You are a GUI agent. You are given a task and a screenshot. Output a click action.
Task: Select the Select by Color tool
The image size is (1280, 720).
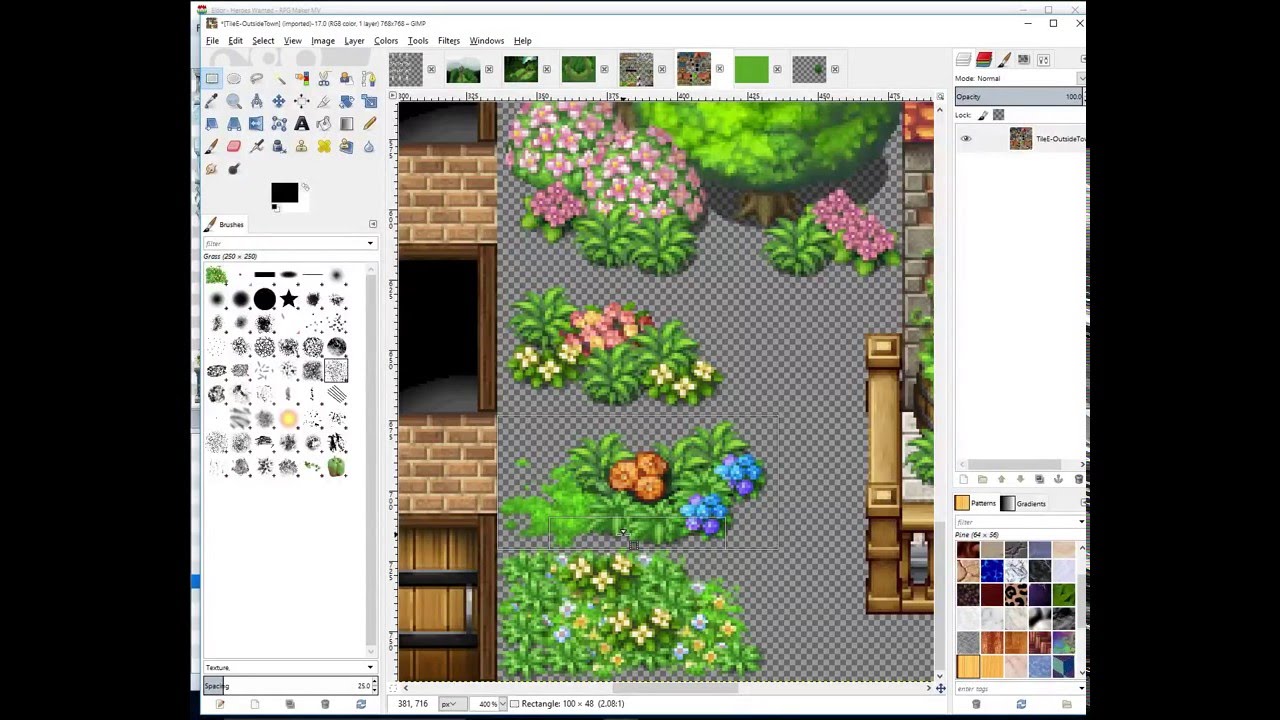302,78
